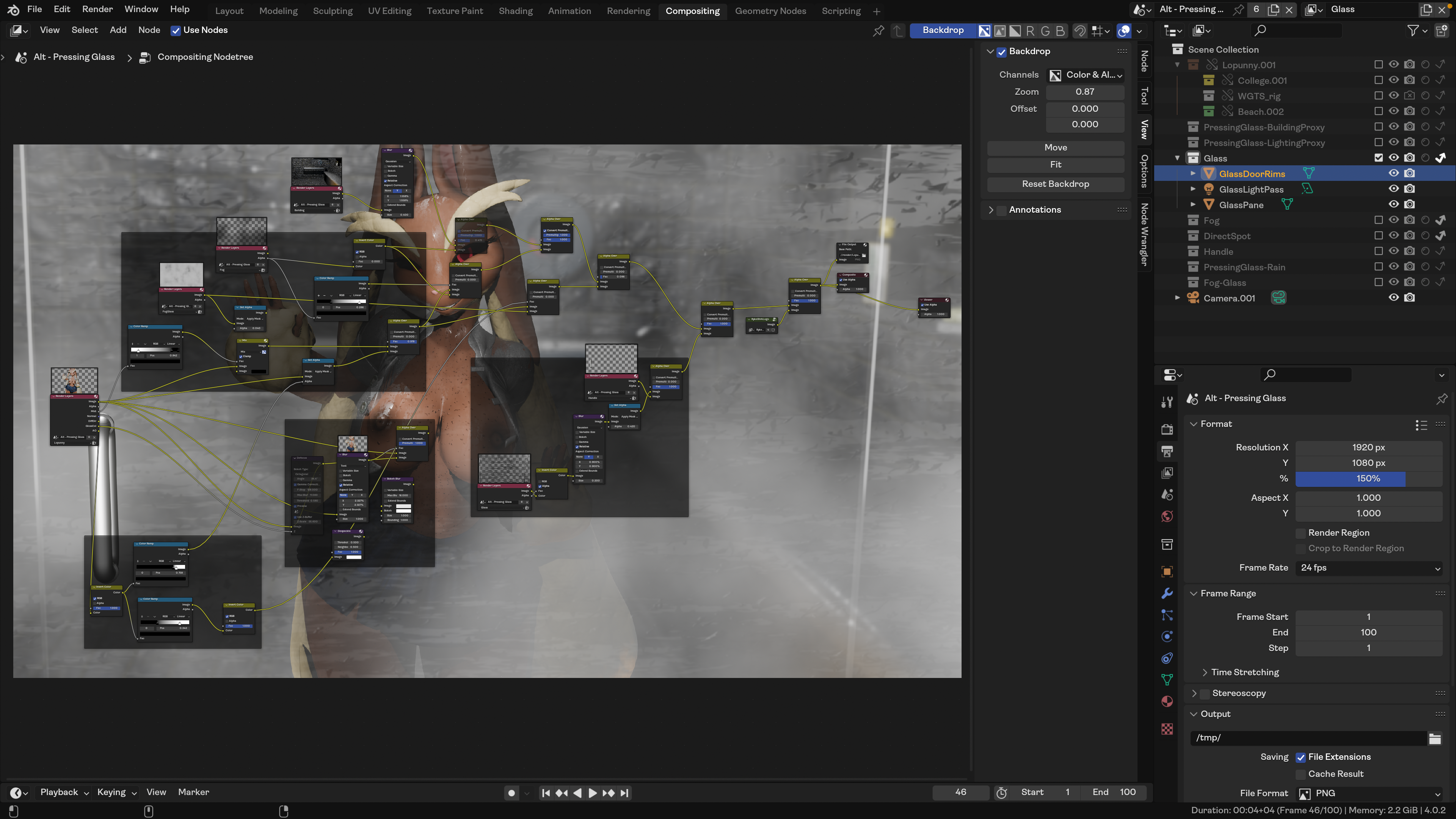Image resolution: width=1456 pixels, height=819 pixels.
Task: Click the Reset Backdrop button
Action: (x=1055, y=184)
